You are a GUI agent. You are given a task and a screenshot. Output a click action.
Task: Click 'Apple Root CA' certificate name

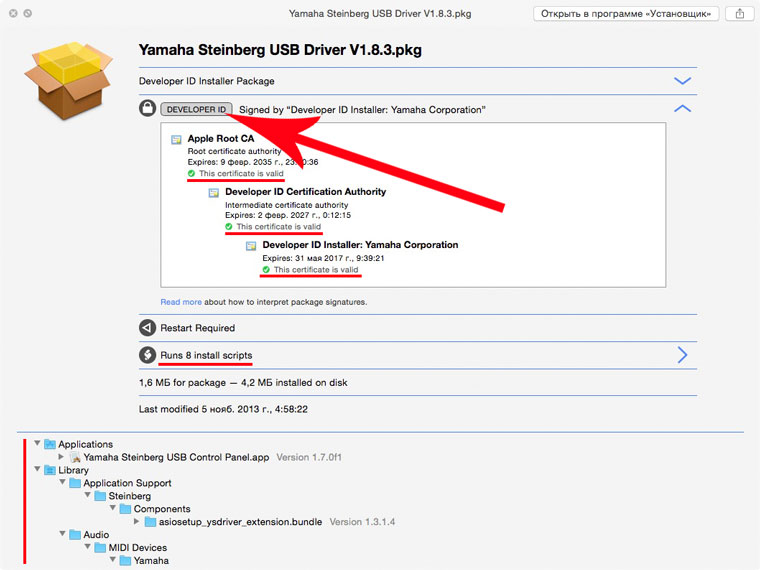click(x=221, y=139)
